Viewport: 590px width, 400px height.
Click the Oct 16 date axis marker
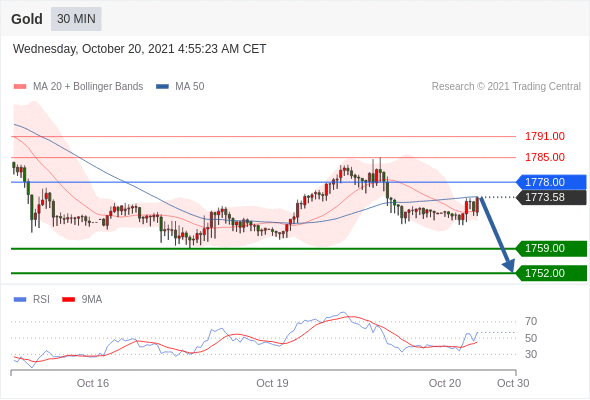click(93, 383)
